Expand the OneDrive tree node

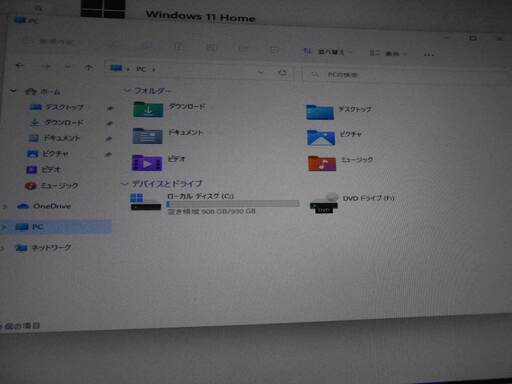point(5,207)
